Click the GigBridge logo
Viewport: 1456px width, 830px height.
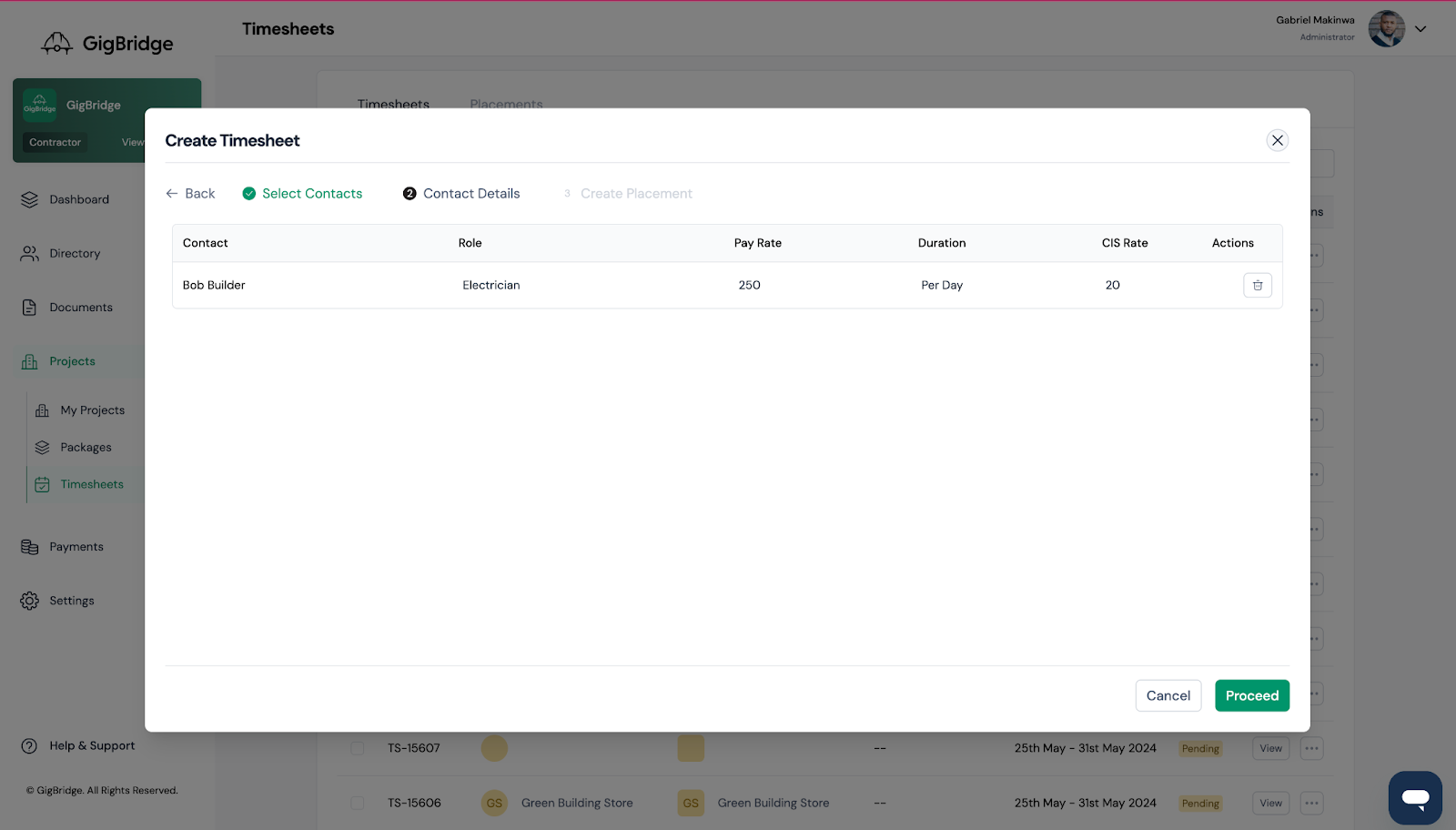tap(107, 43)
